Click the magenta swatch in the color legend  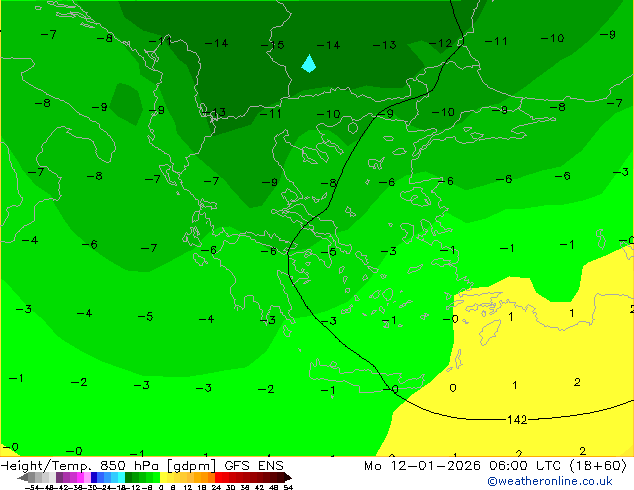tap(80, 477)
